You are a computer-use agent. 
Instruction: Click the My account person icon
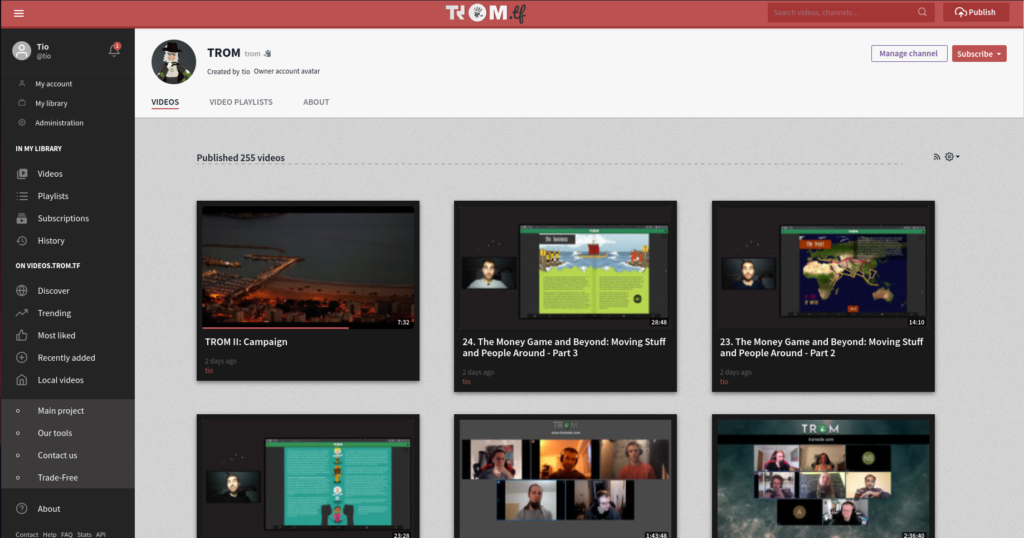[x=22, y=84]
